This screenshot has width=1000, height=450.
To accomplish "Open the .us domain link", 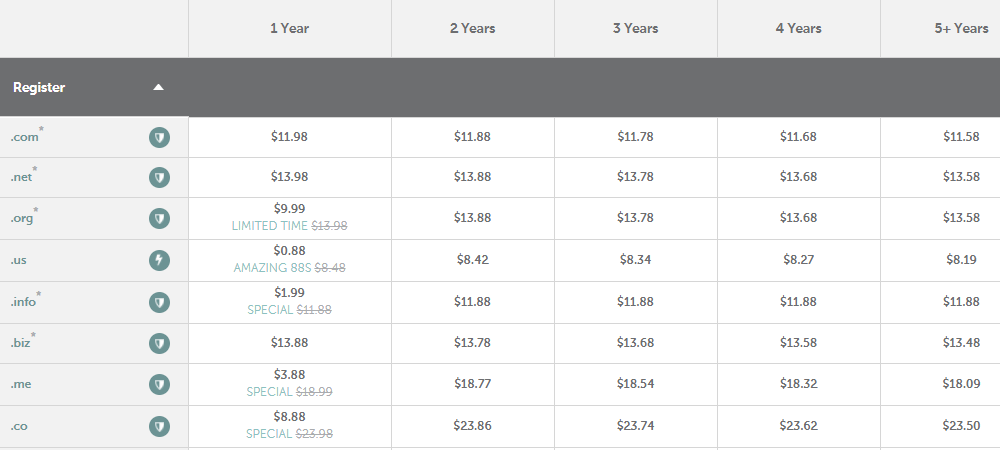I will click(18, 260).
